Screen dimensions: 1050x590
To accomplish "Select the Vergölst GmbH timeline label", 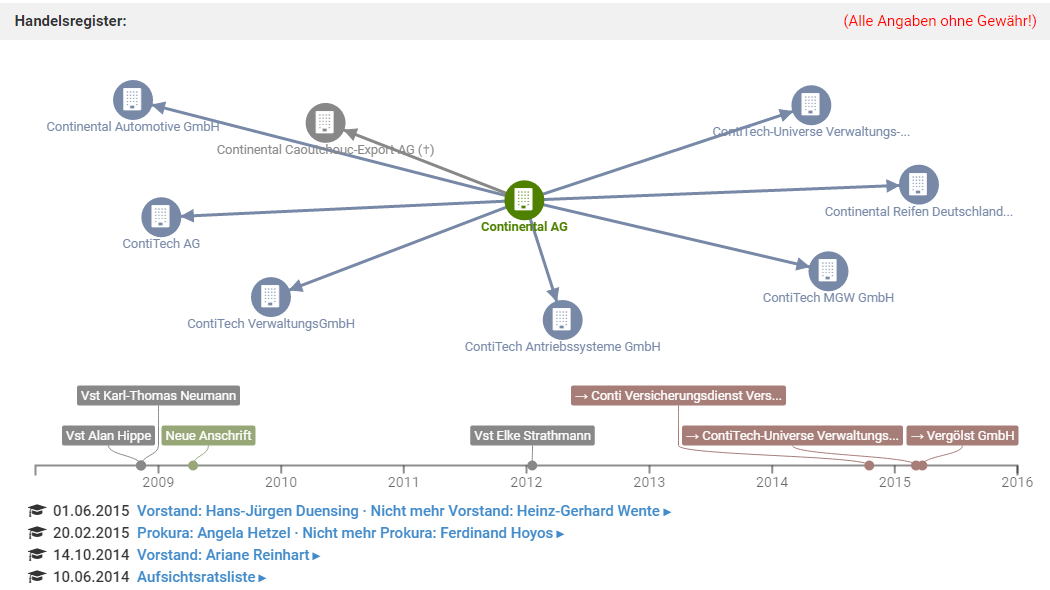I will tap(962, 435).
